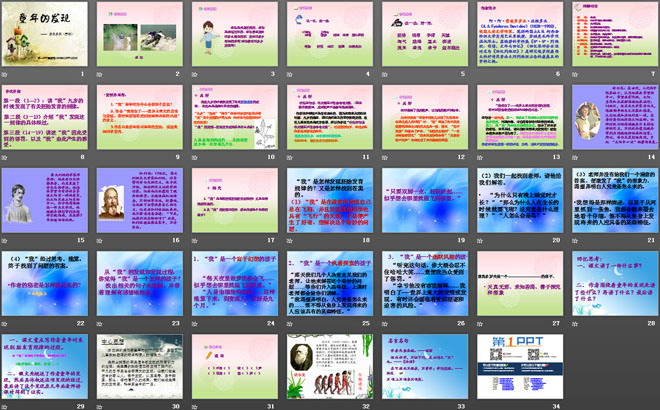
Task: Select slide 26 thumbnail
Action: [425, 283]
